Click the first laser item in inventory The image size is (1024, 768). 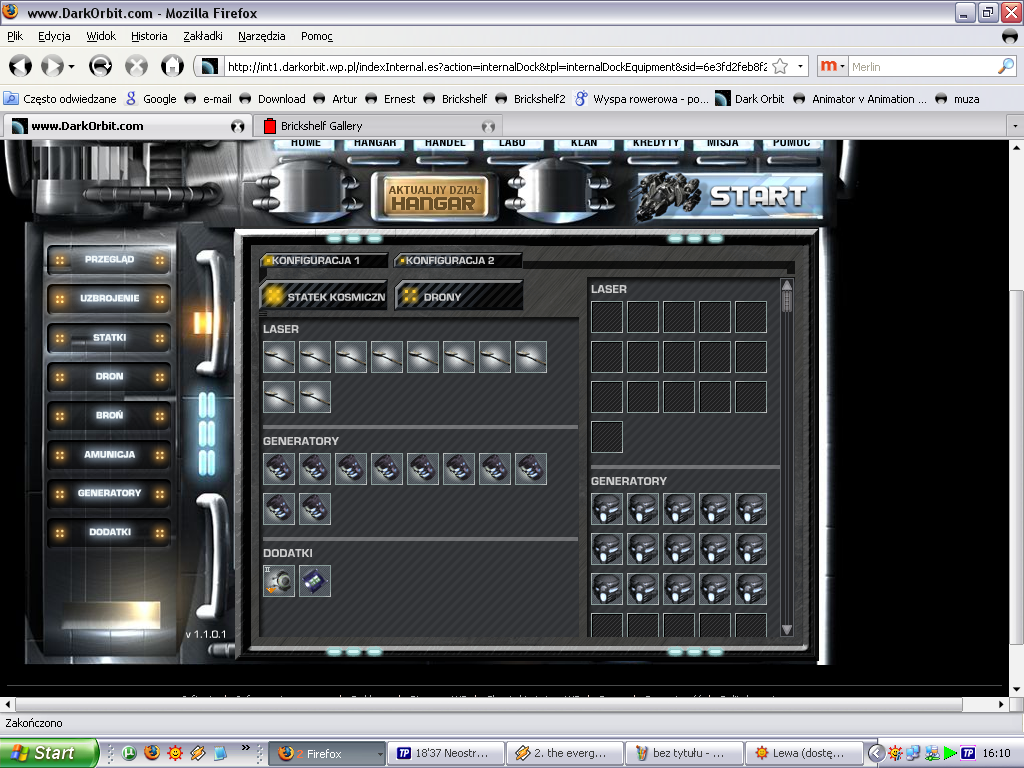279,357
